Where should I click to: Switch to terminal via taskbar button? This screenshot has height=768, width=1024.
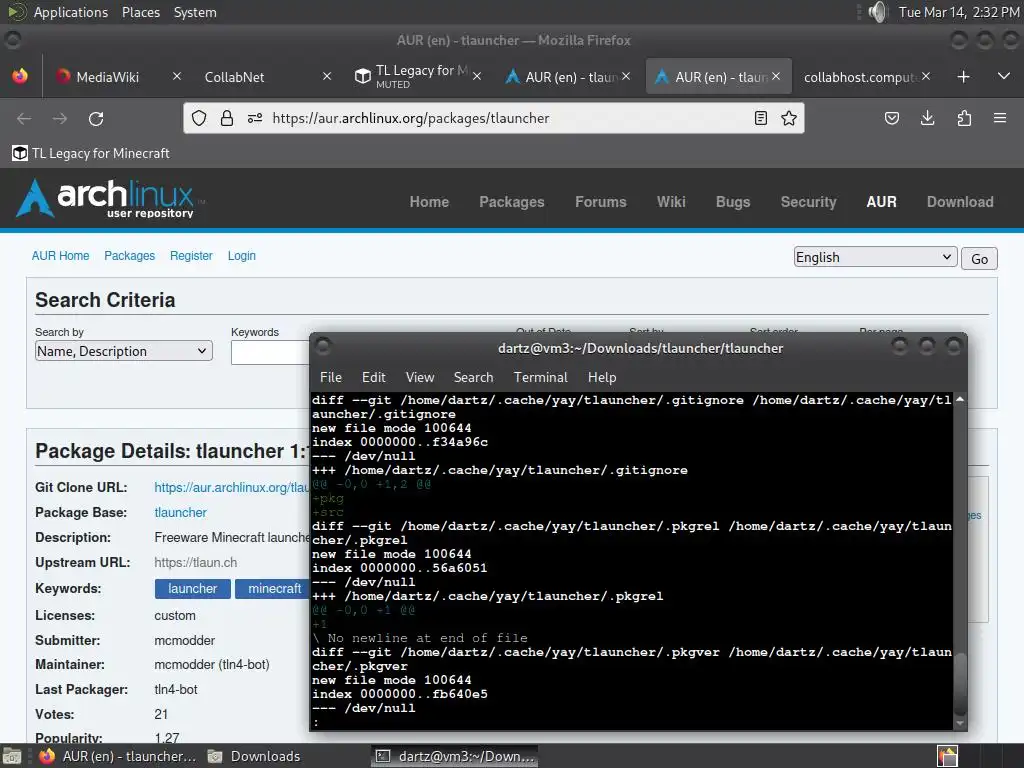pos(455,756)
